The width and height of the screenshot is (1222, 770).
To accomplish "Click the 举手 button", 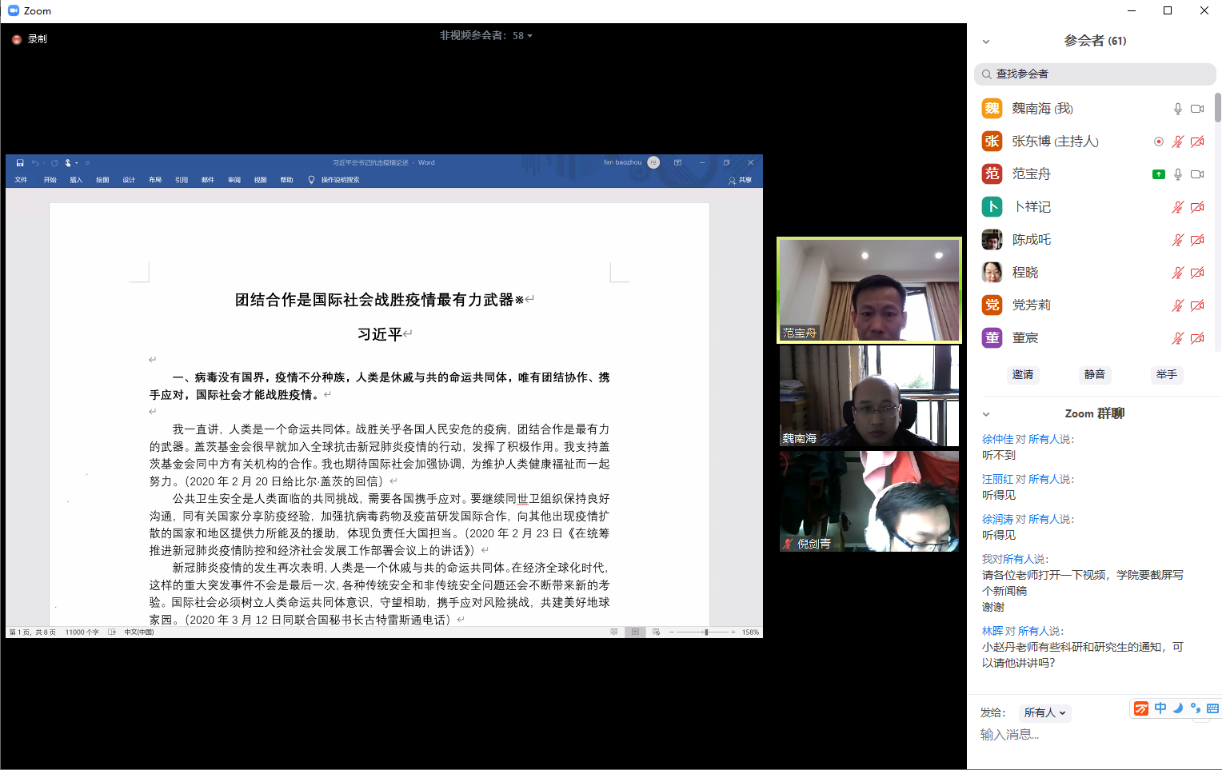I will [x=1166, y=375].
